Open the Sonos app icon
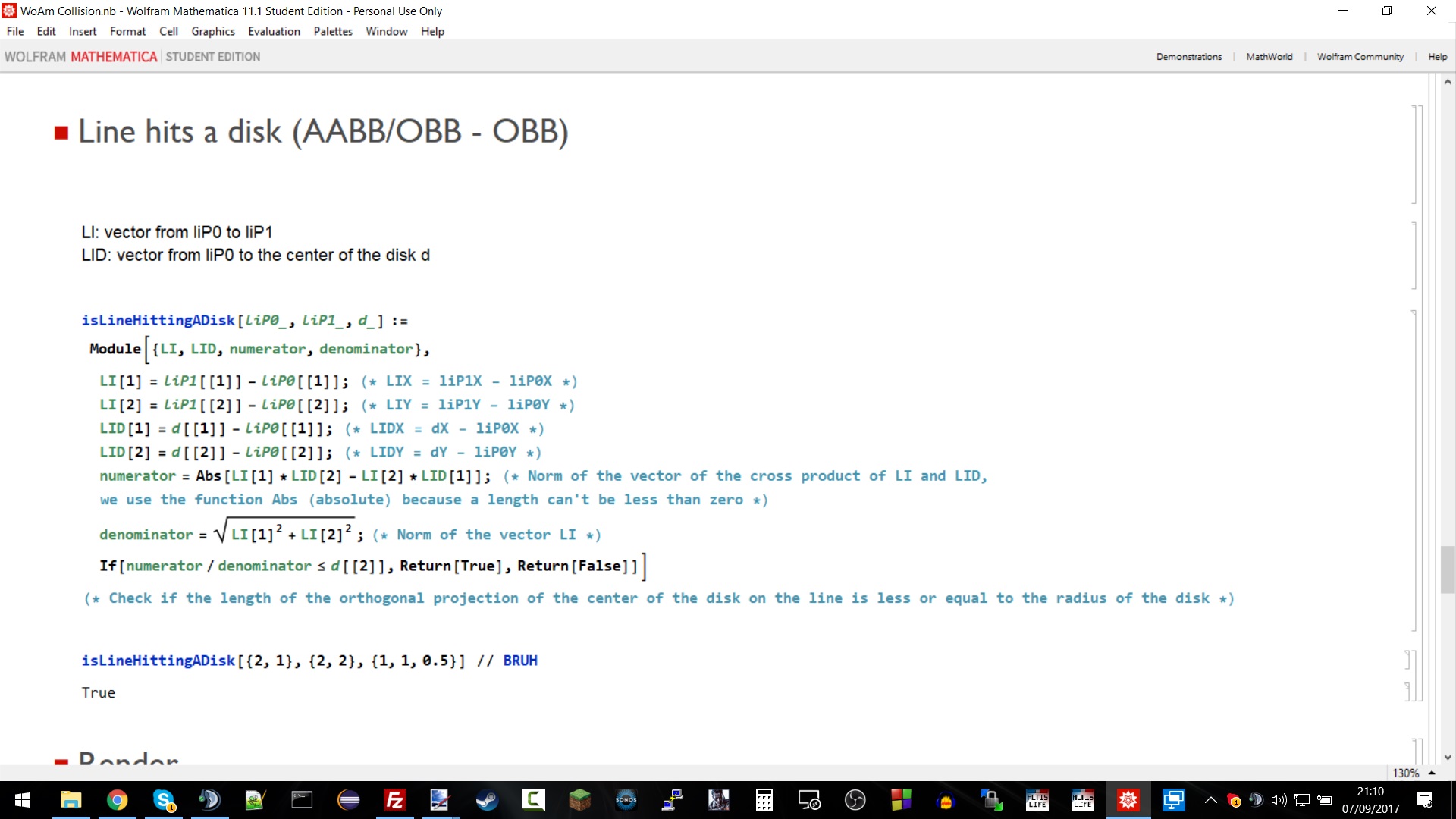The width and height of the screenshot is (1456, 819). click(626, 800)
